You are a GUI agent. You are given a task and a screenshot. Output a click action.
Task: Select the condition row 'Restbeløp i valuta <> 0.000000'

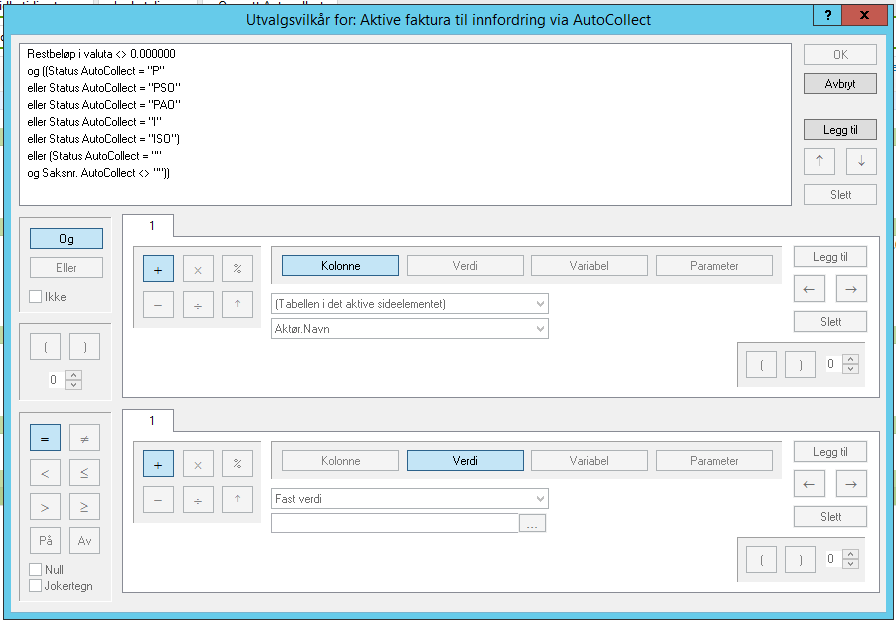pyautogui.click(x=101, y=54)
